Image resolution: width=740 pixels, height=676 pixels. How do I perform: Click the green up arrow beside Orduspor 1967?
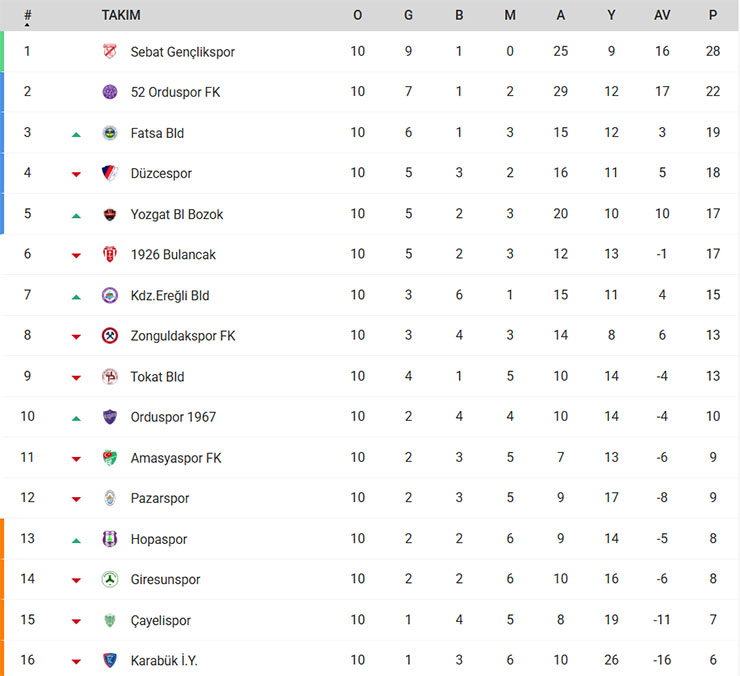76,417
